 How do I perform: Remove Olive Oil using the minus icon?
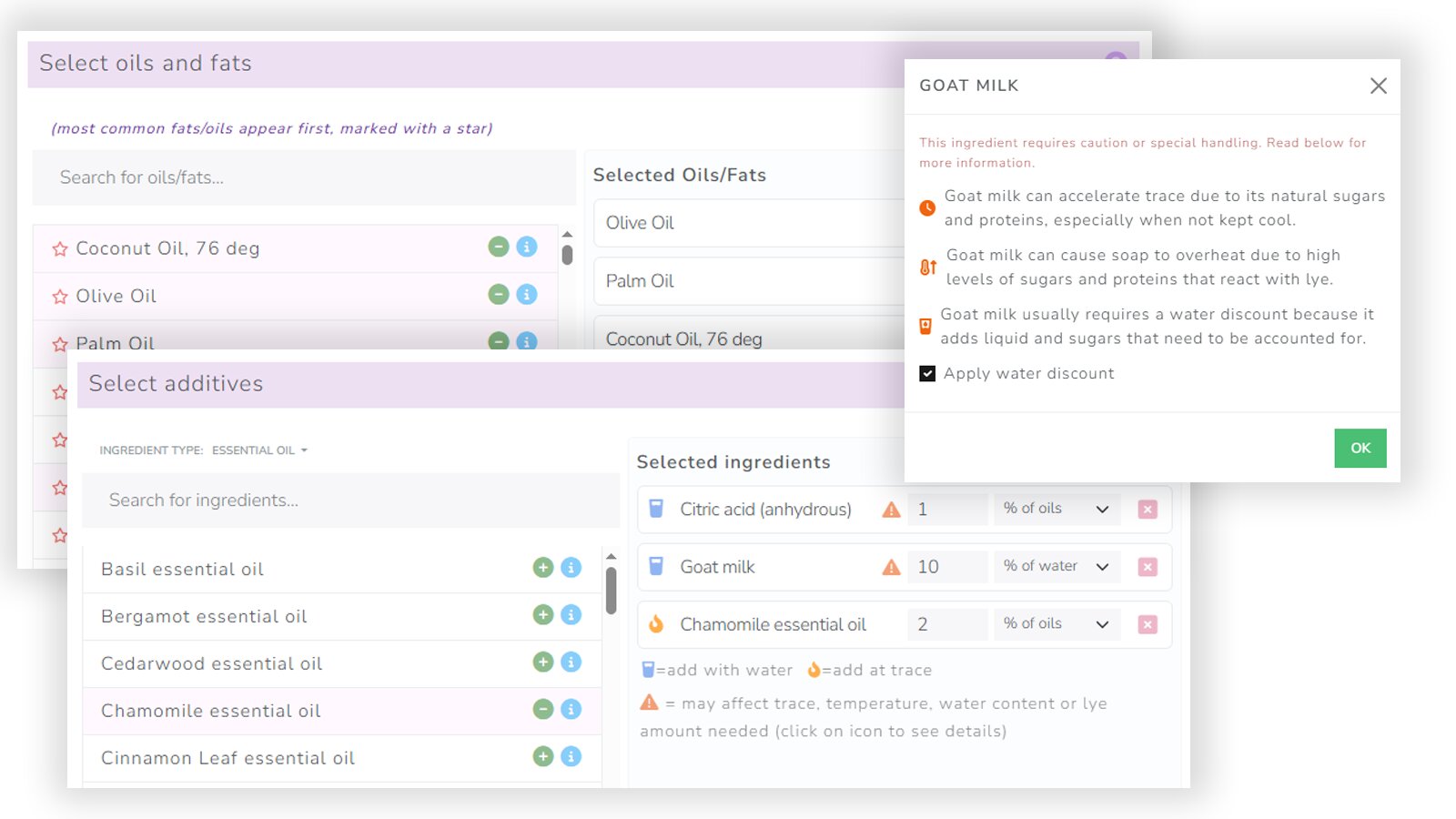coord(498,295)
